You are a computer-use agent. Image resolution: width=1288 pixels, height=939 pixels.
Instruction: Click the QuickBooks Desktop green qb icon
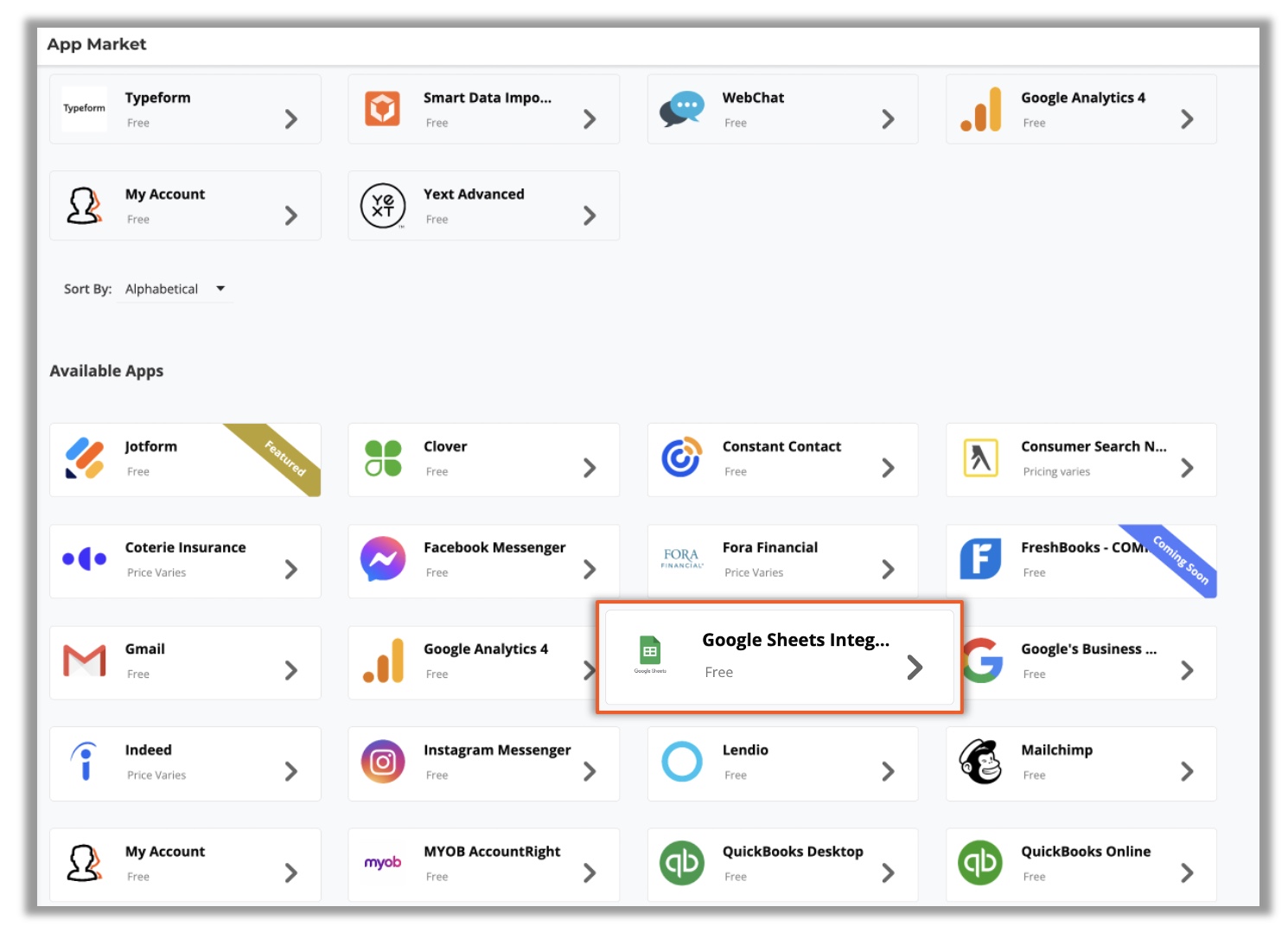682,863
